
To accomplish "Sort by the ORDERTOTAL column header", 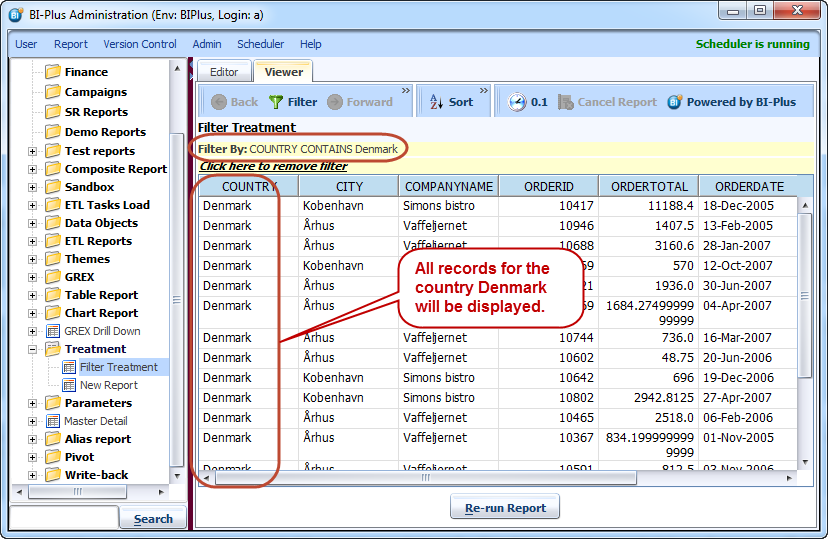I will pyautogui.click(x=648, y=186).
